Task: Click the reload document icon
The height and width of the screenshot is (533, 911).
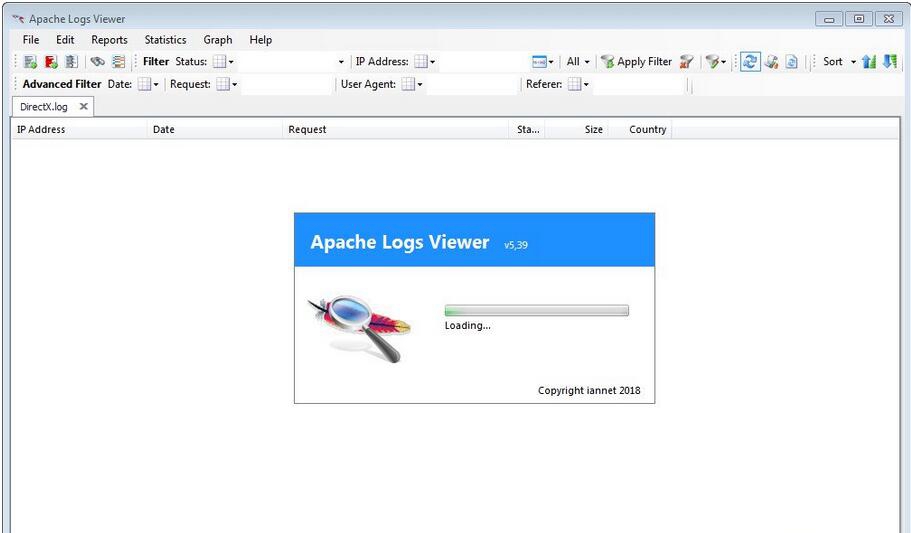Action: click(x=791, y=62)
